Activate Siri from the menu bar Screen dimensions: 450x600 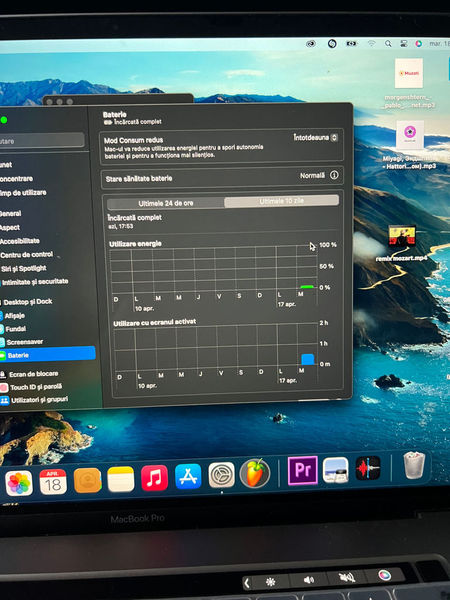(x=419, y=44)
